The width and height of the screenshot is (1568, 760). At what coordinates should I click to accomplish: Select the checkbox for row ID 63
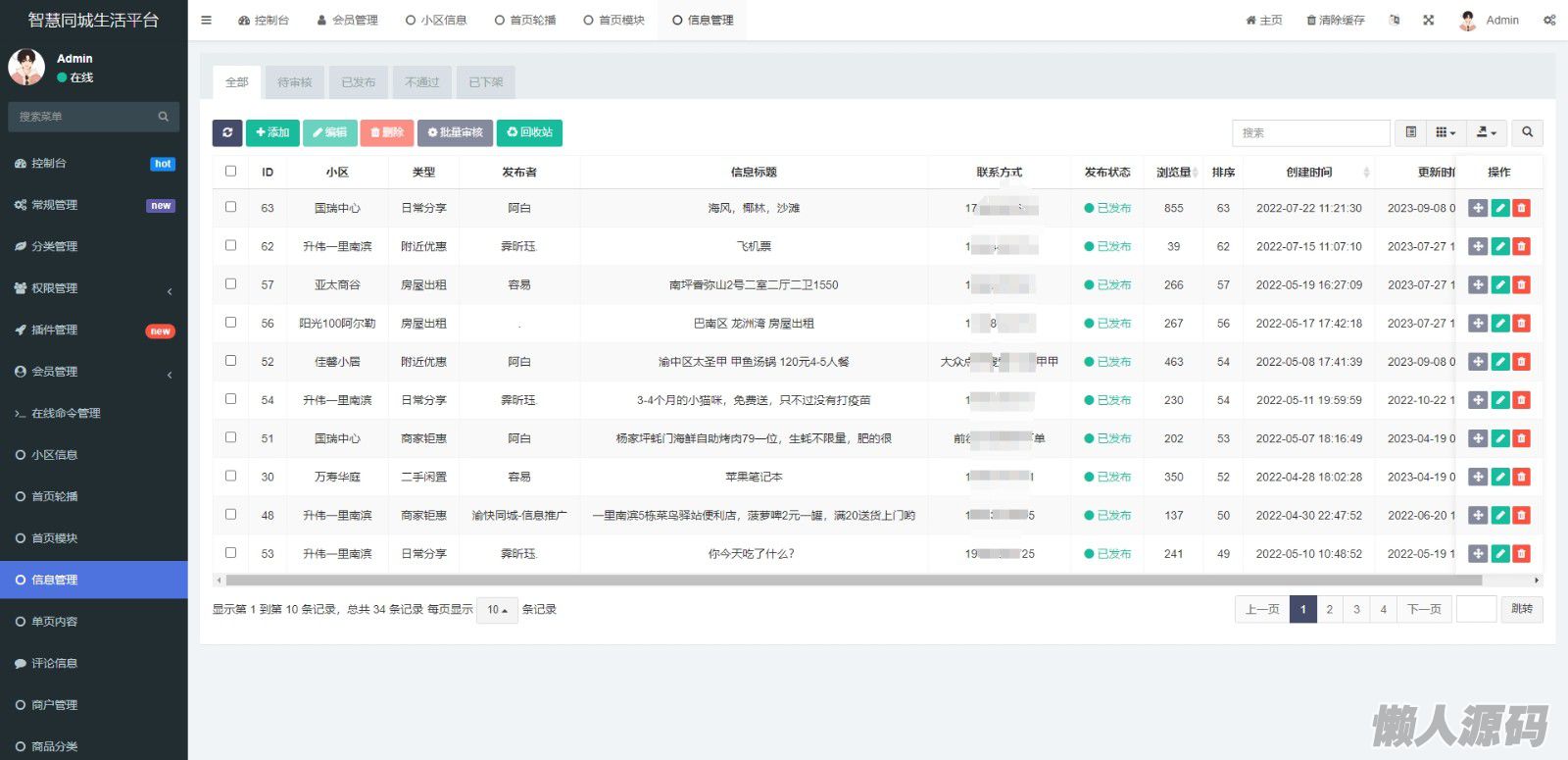[231, 207]
